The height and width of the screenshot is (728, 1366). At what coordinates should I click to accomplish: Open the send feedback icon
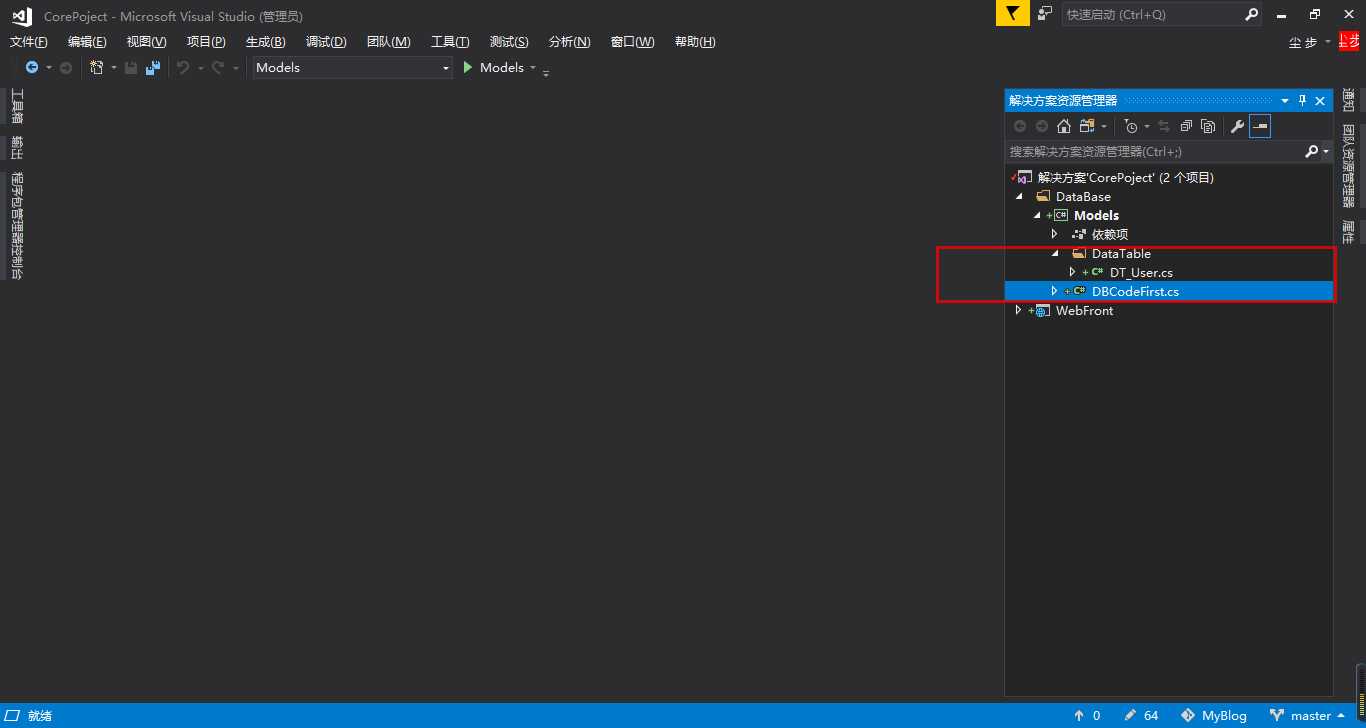click(x=1045, y=14)
